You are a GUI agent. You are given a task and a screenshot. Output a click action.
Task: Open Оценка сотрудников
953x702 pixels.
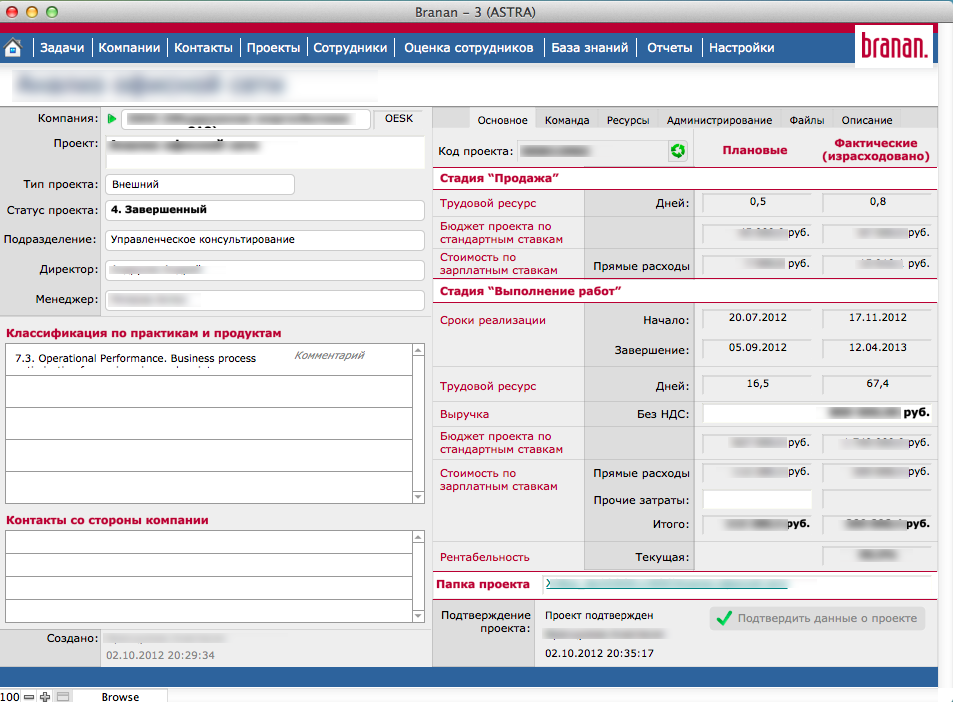469,47
